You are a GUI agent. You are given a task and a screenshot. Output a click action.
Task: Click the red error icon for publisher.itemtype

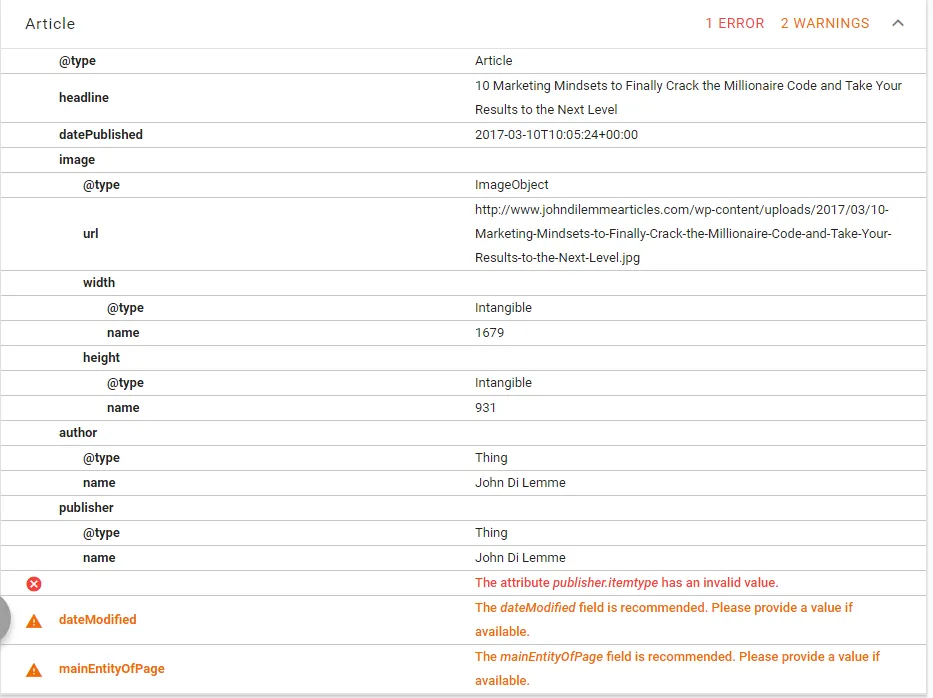tap(34, 584)
